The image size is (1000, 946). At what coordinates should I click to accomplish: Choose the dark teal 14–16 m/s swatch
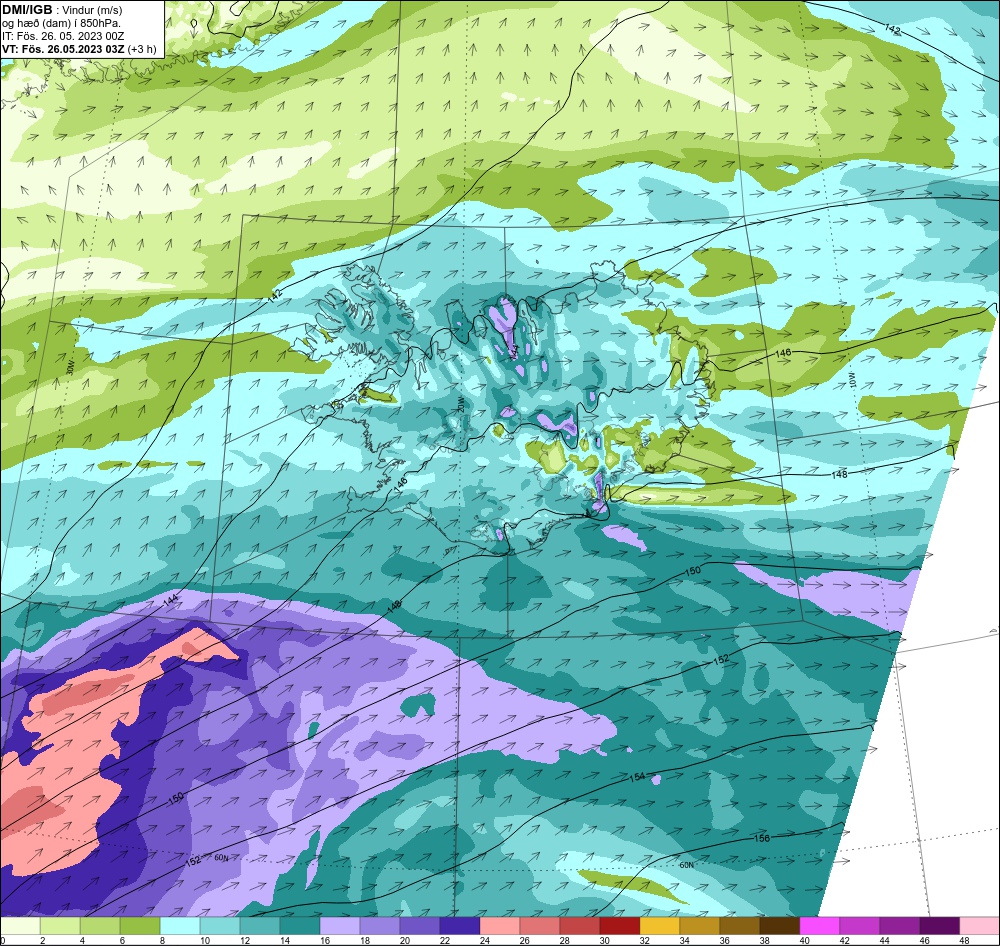(300, 926)
